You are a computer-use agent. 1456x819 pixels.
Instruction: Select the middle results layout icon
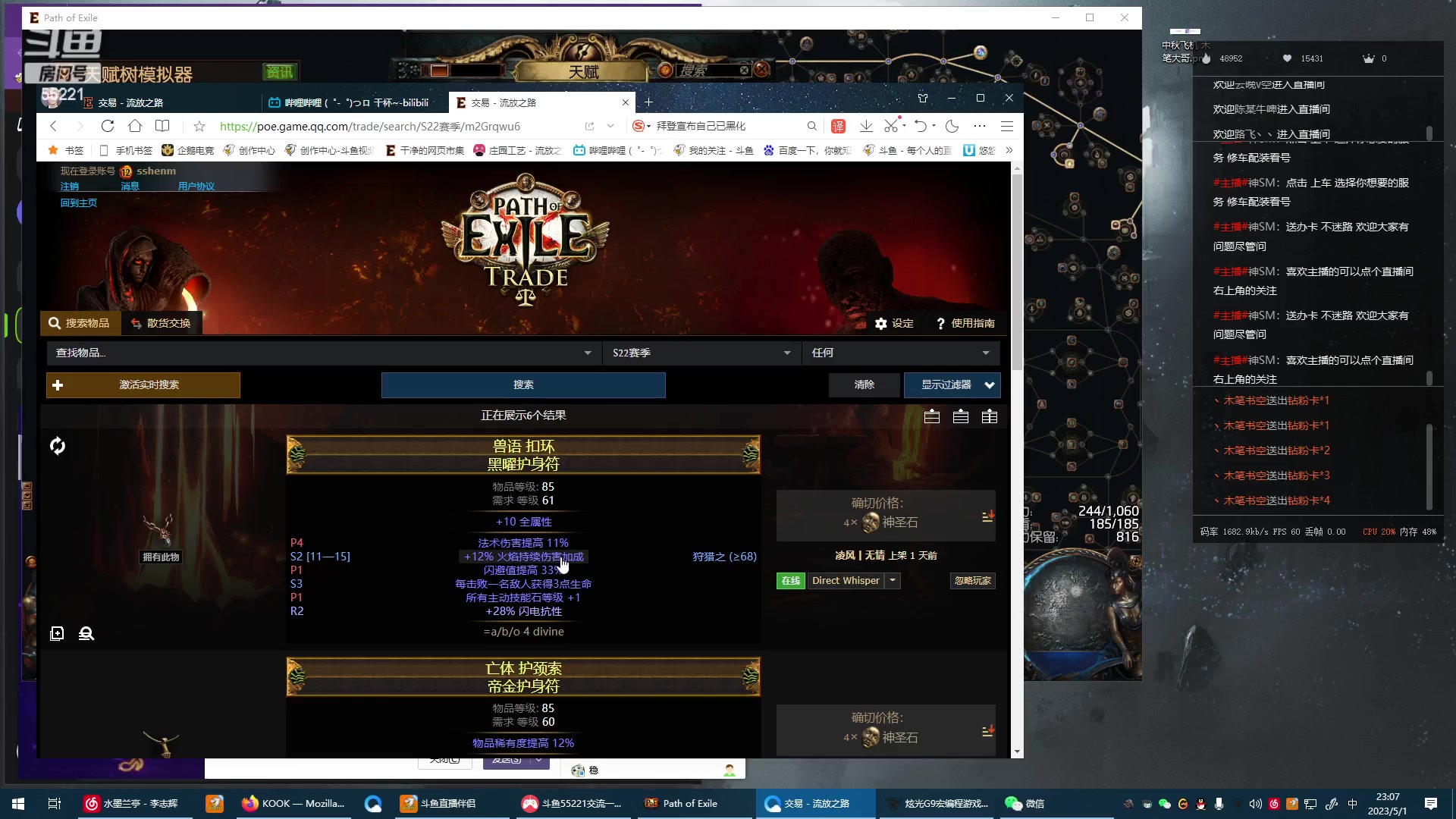(x=961, y=416)
